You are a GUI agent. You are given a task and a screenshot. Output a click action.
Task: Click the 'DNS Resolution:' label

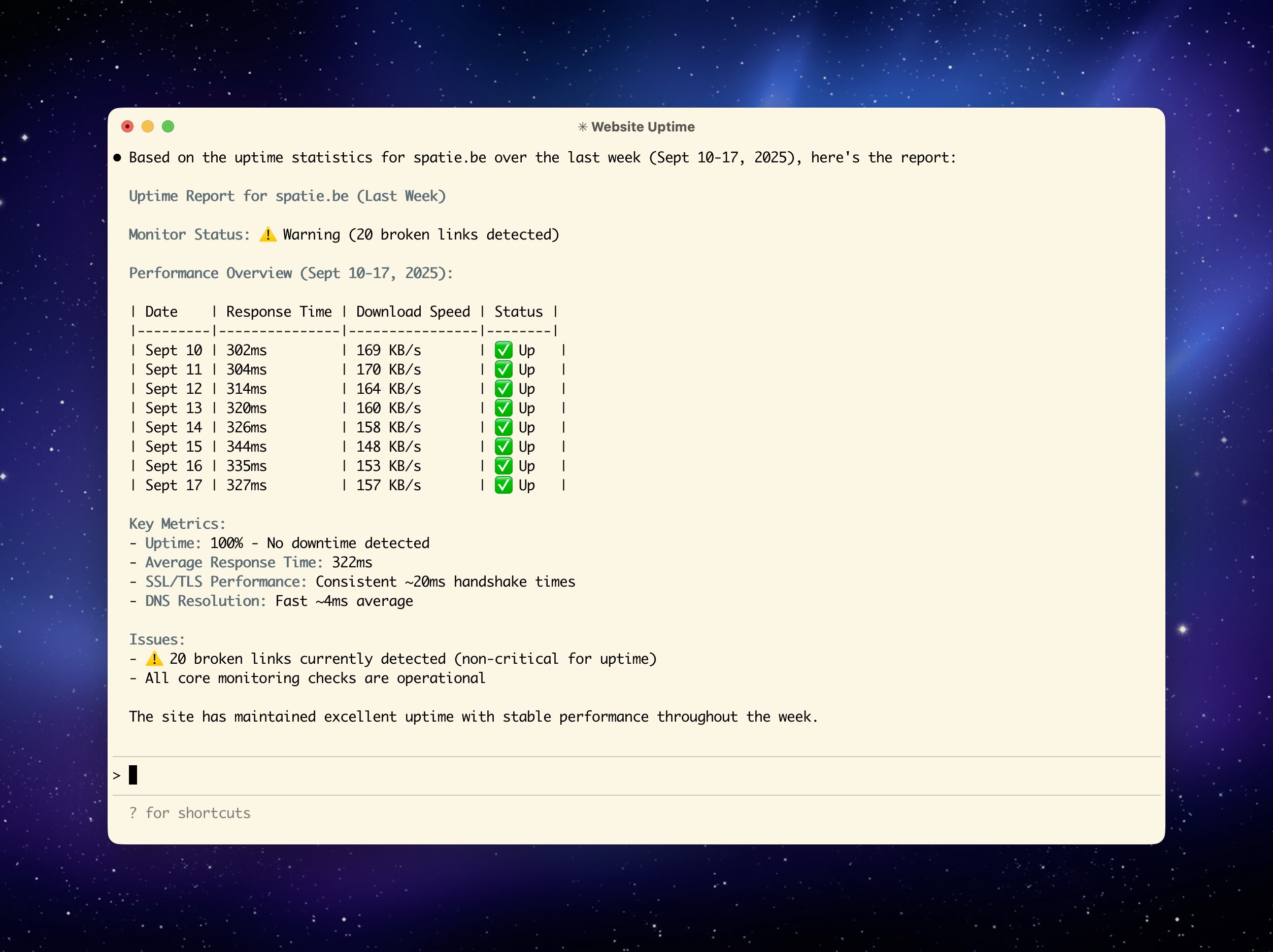click(x=206, y=601)
